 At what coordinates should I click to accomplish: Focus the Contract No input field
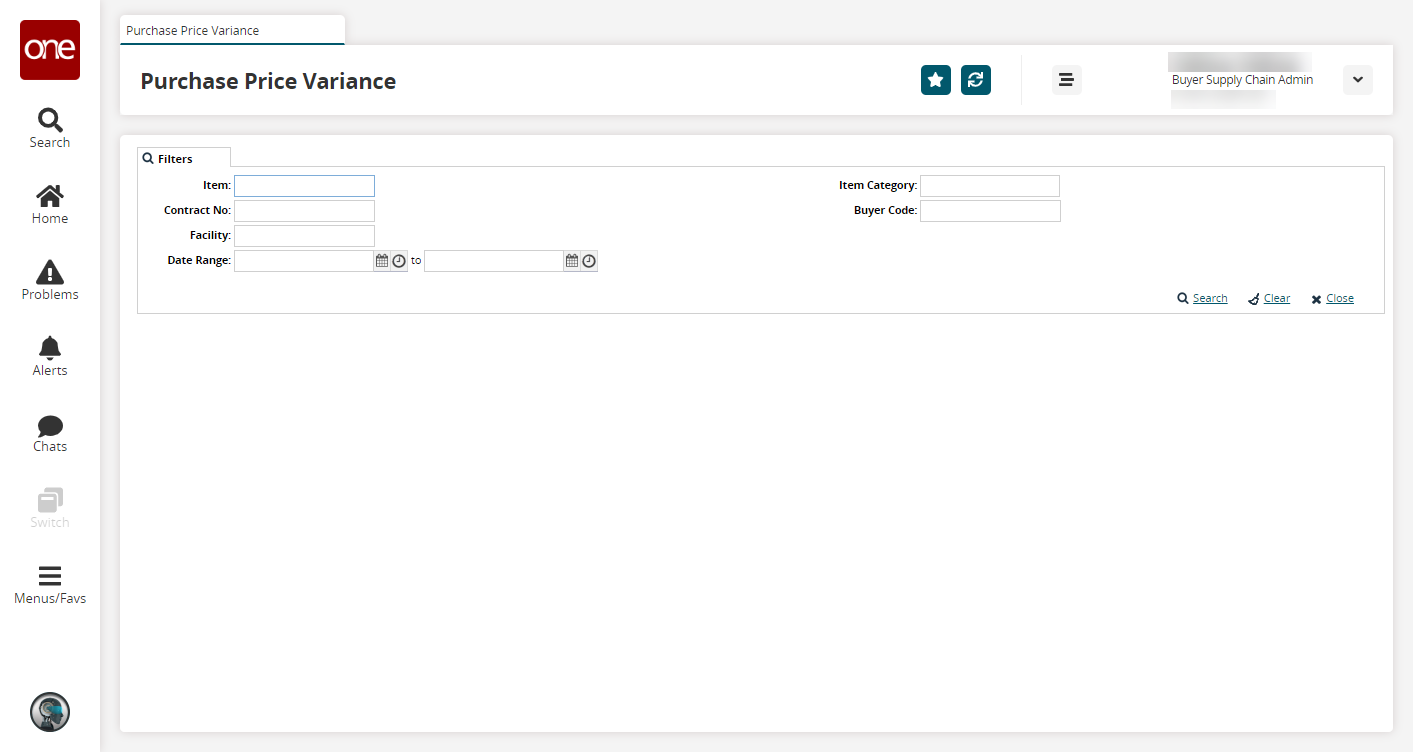[x=304, y=211]
